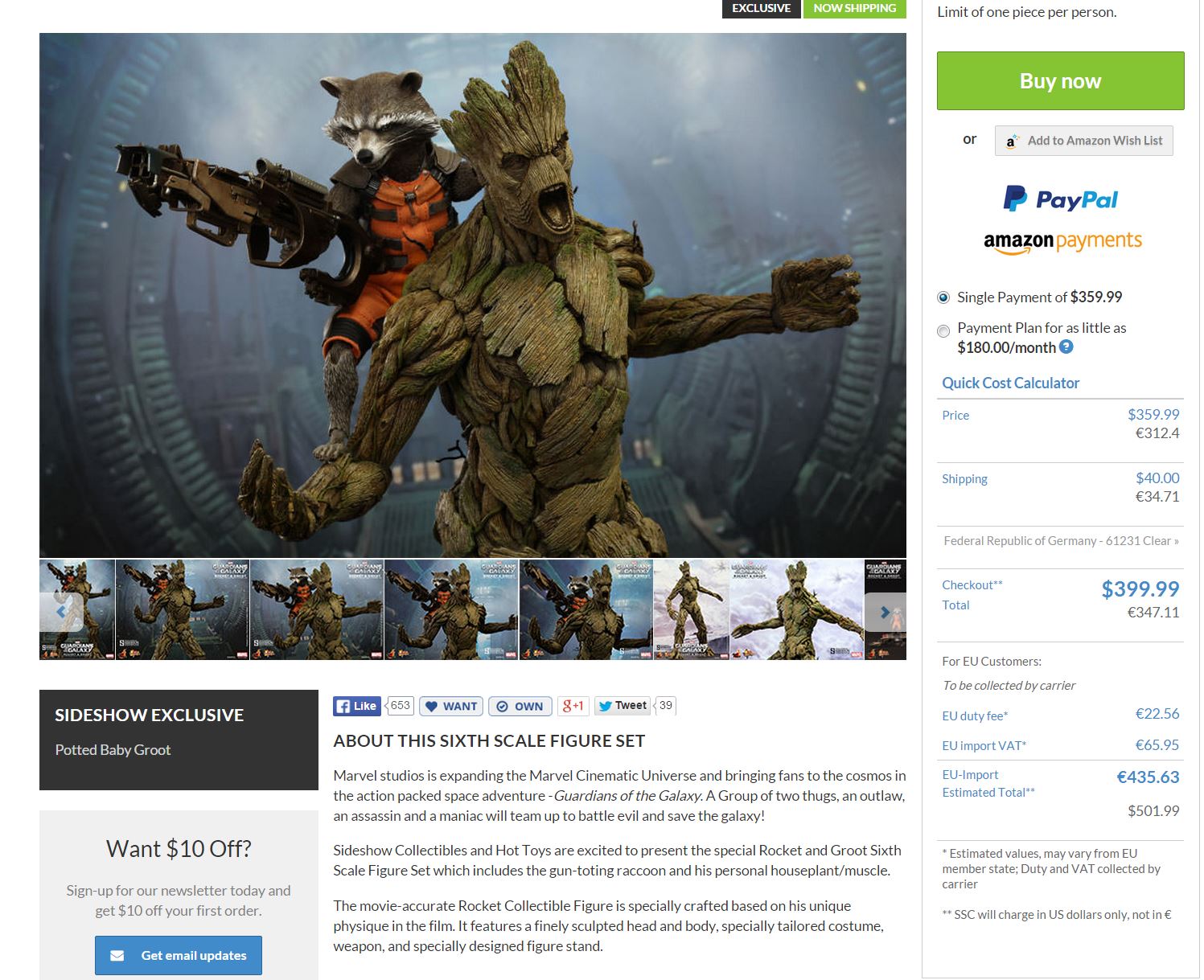This screenshot has width=1204, height=980.
Task: Click the main Rocket and Groot image
Action: 472,295
